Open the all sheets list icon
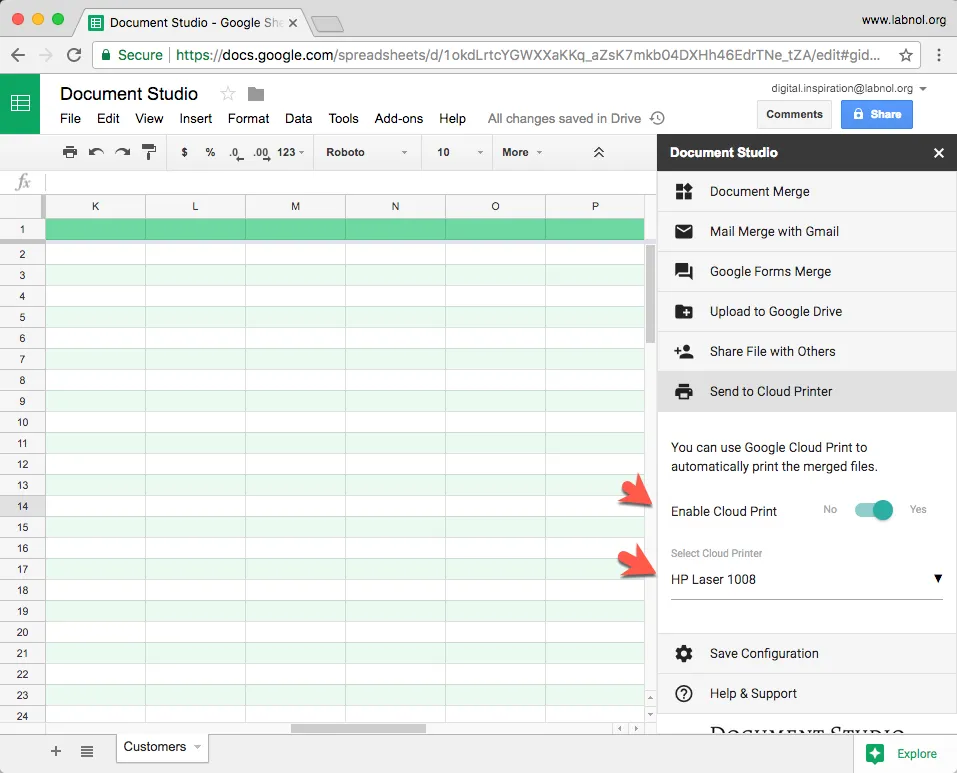The width and height of the screenshot is (957, 773). pyautogui.click(x=87, y=750)
